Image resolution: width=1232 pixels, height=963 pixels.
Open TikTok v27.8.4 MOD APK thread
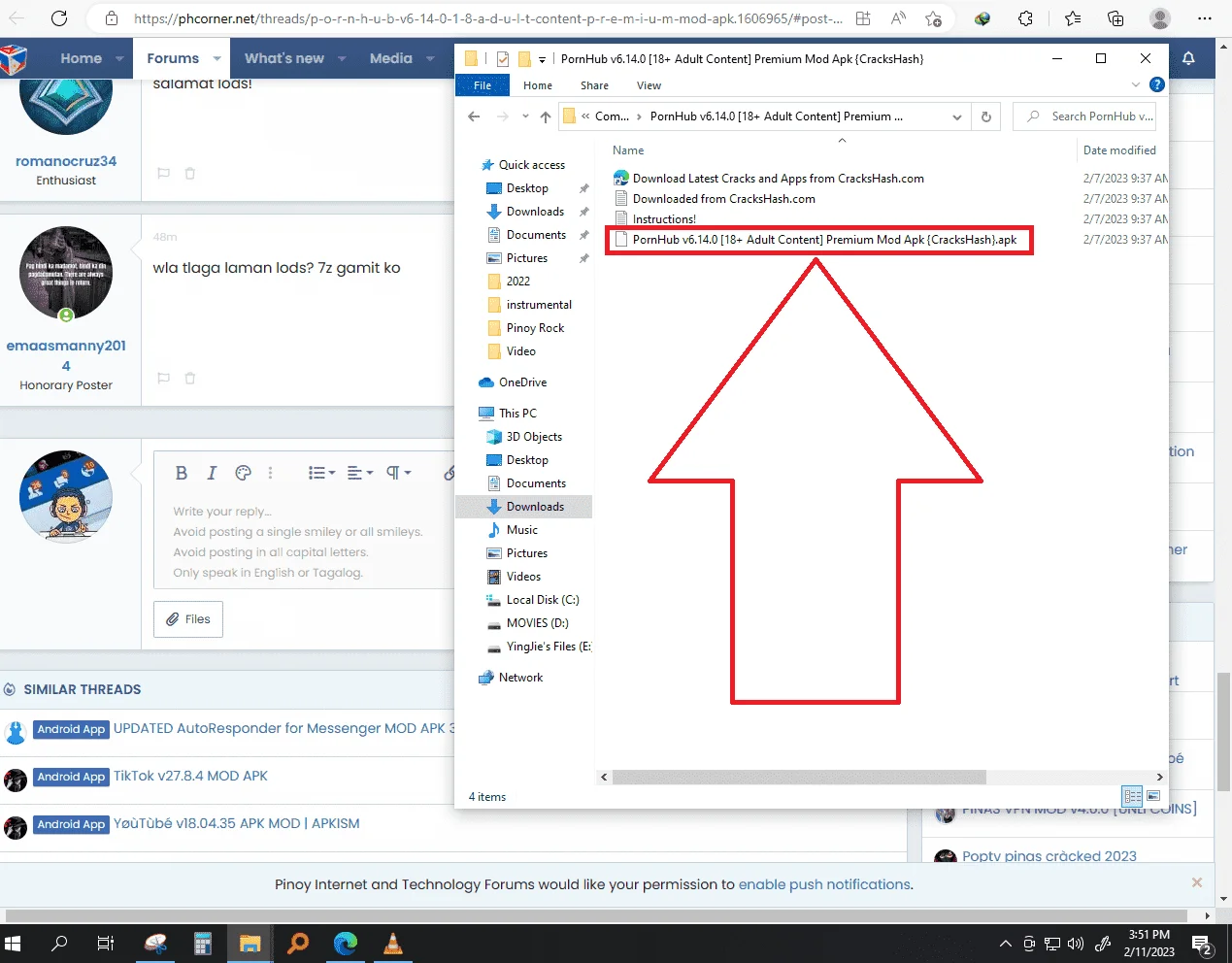pos(190,776)
